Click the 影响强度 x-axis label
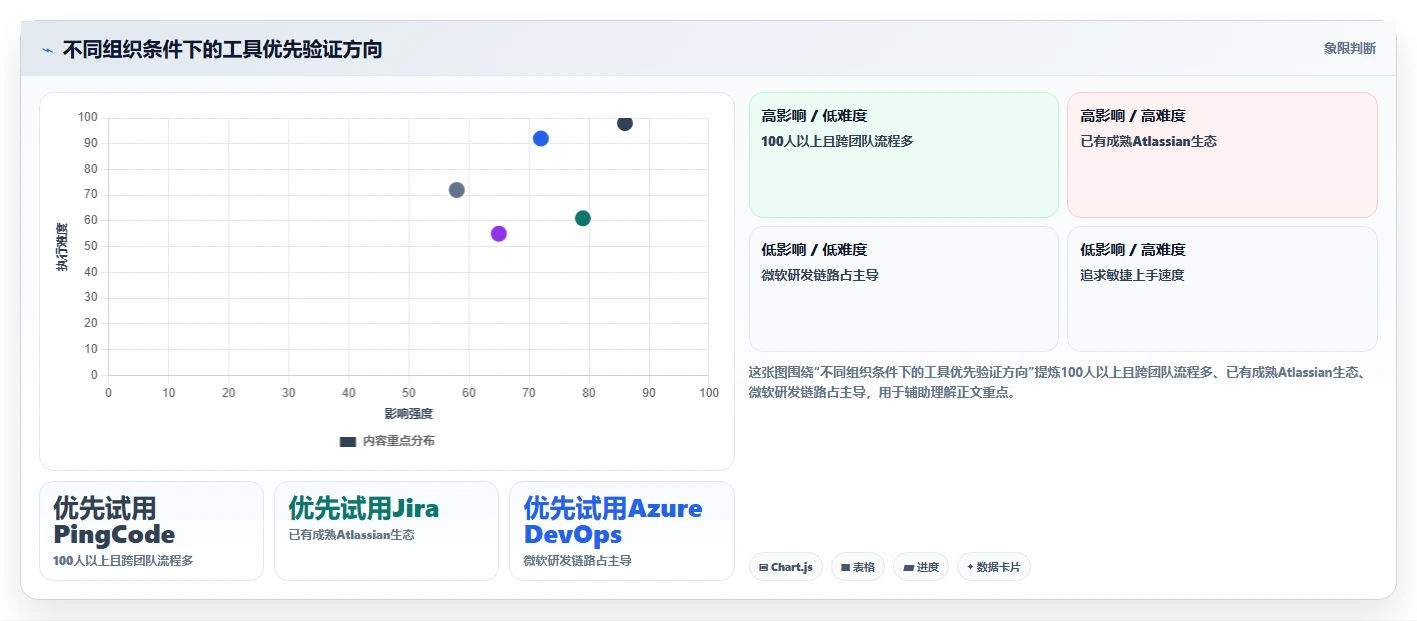The height and width of the screenshot is (621, 1417). tap(409, 414)
